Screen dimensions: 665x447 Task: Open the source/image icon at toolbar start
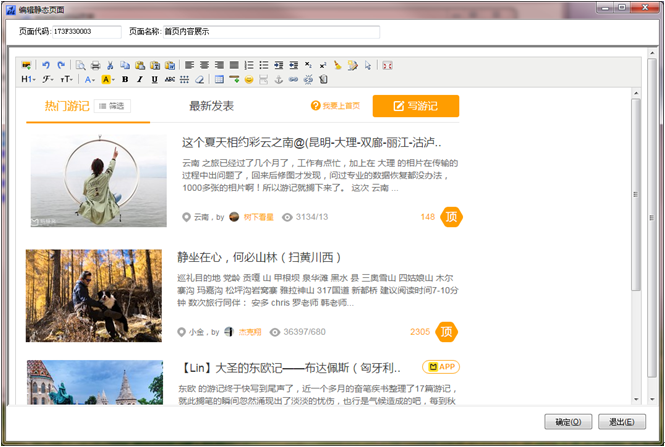[x=26, y=65]
